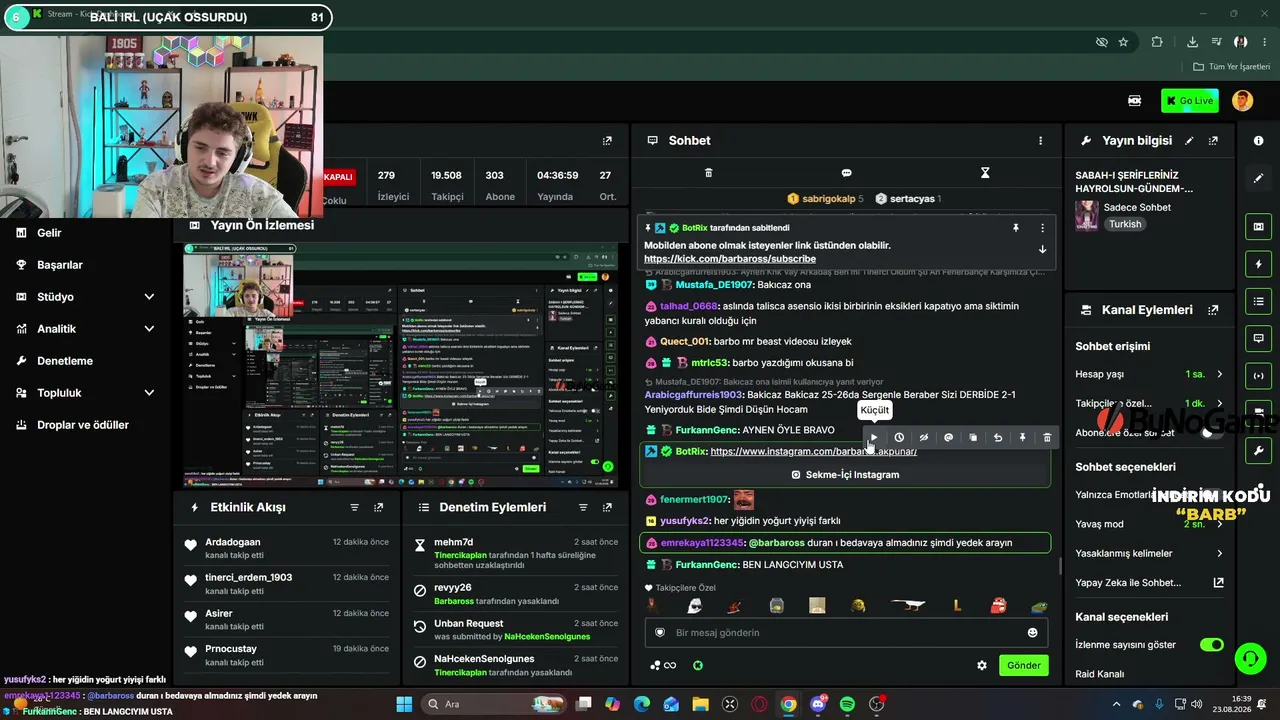This screenshot has height=720, width=1280.
Task: Pop out the Denetim Eylemleri panel
Action: (x=606, y=508)
